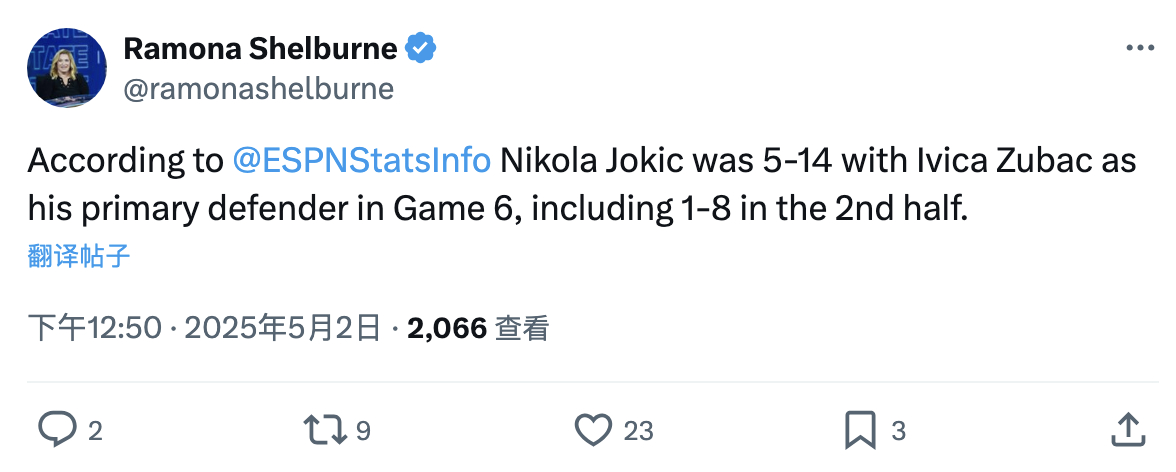This screenshot has width=1176, height=472.
Task: Click the 2025年5月2日 date text
Action: 283,329
